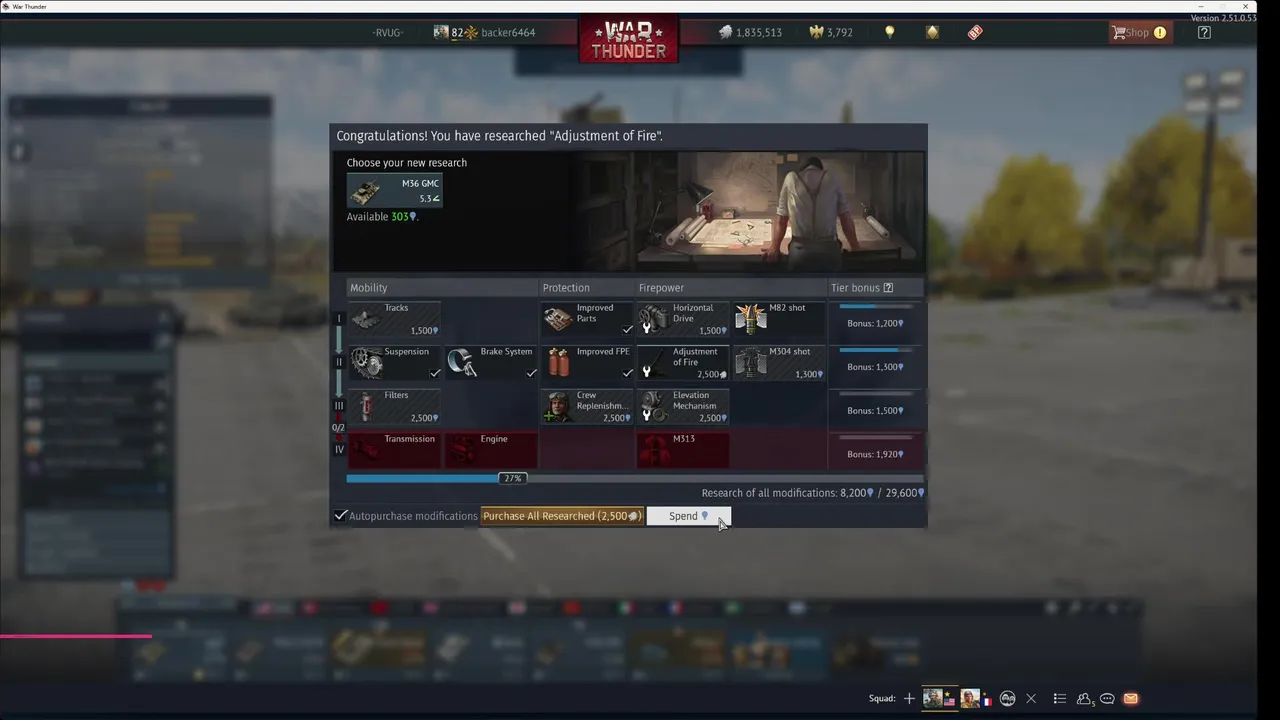Open the help question mark icon
Viewport: 1280px width, 720px height.
pyautogui.click(x=1204, y=32)
